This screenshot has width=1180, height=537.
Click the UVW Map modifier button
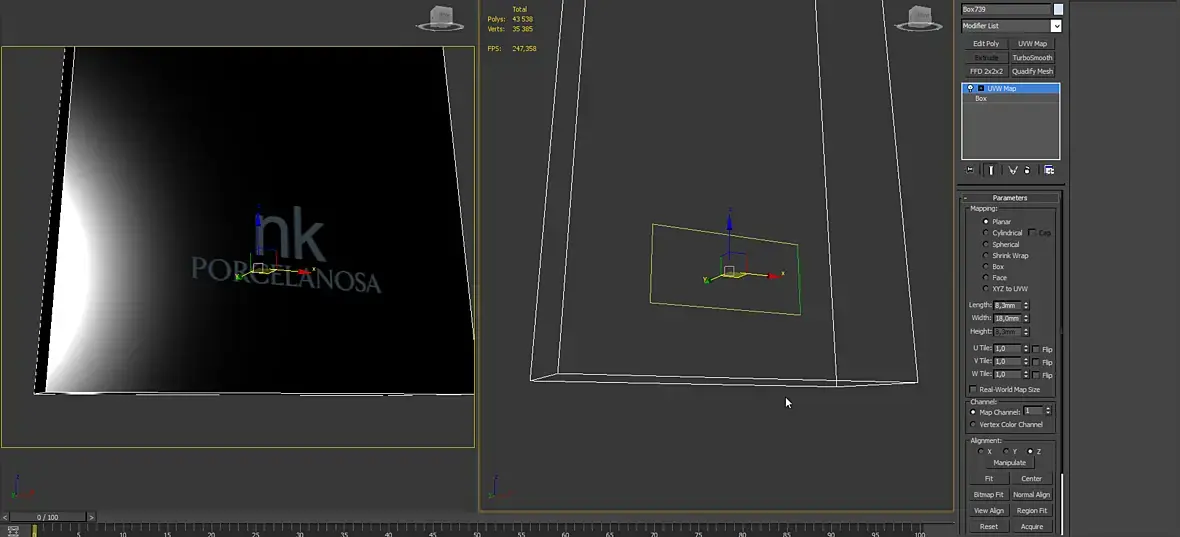point(1032,44)
